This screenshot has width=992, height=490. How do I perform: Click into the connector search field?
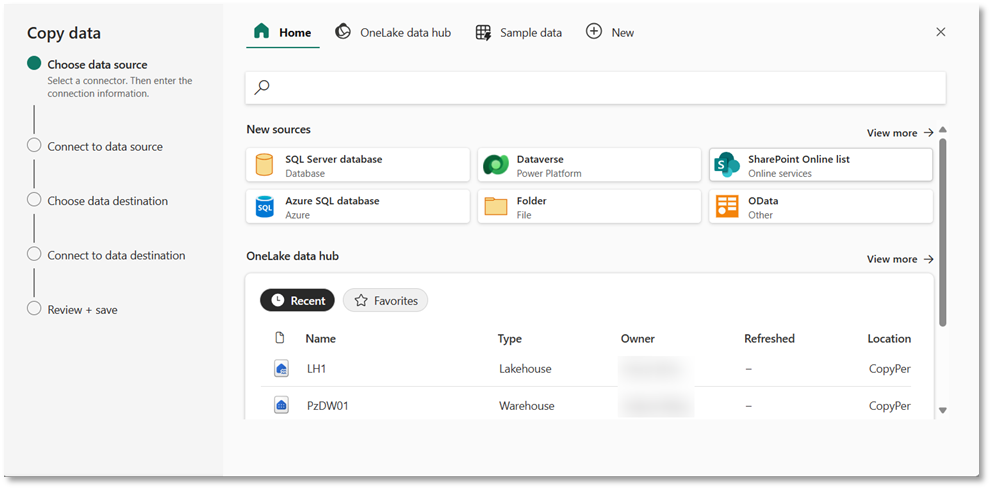[x=595, y=87]
